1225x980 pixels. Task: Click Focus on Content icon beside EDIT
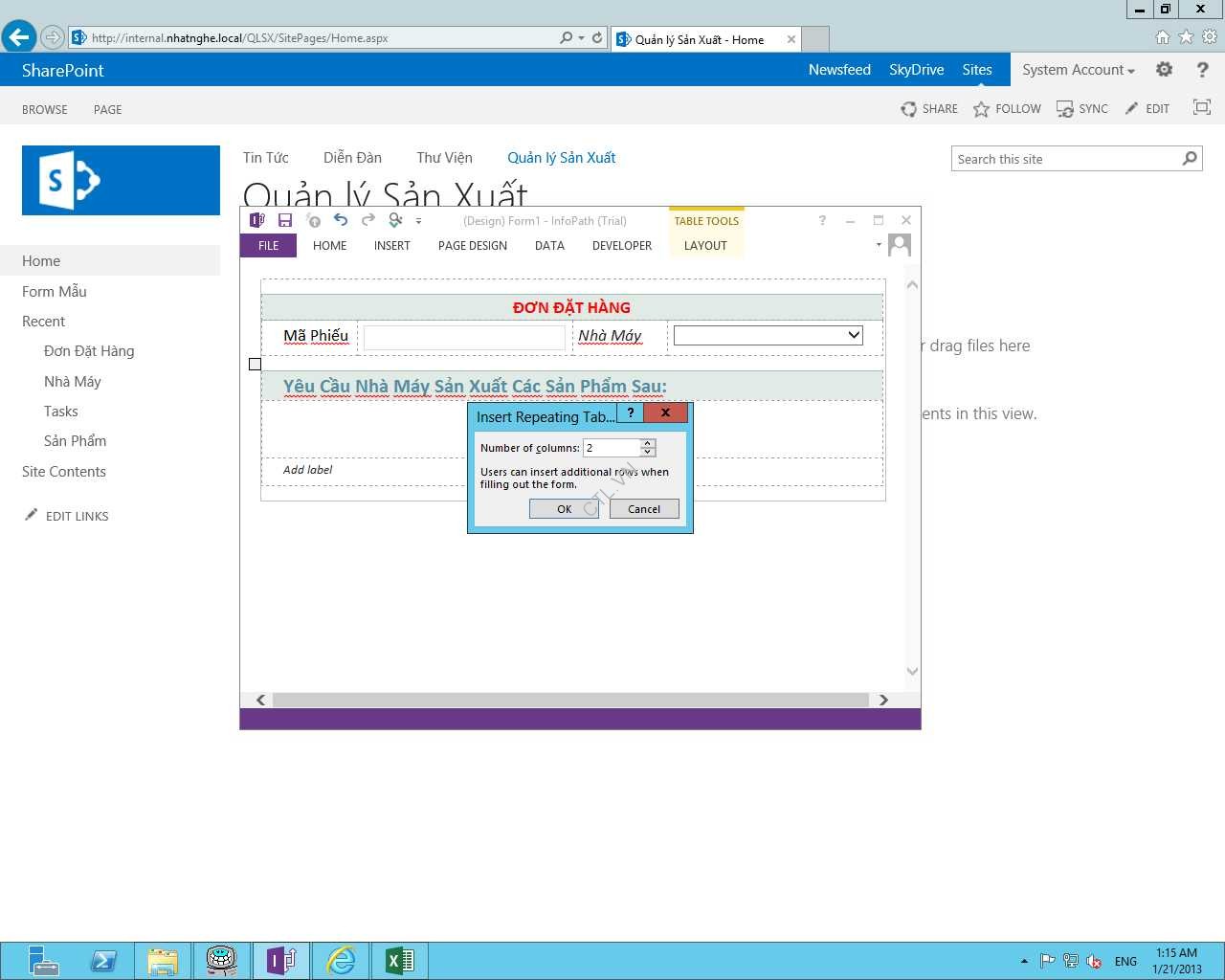tap(1202, 108)
